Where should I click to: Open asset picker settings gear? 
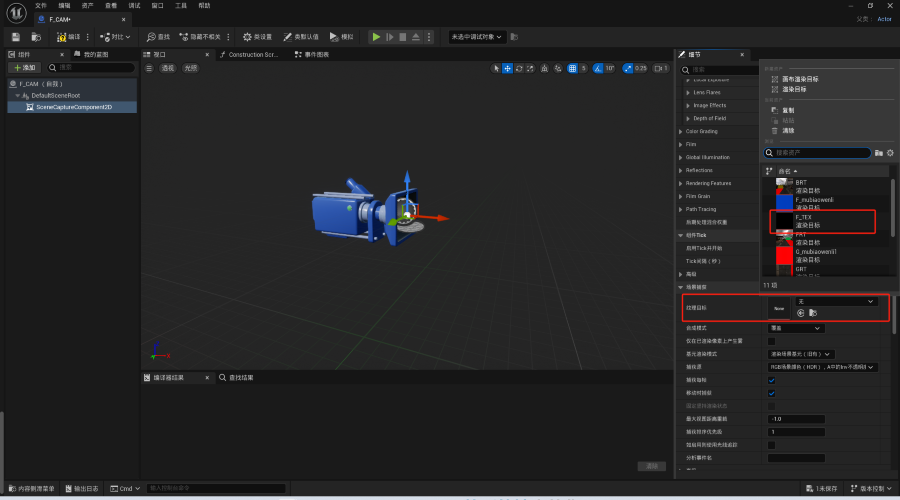coord(890,153)
